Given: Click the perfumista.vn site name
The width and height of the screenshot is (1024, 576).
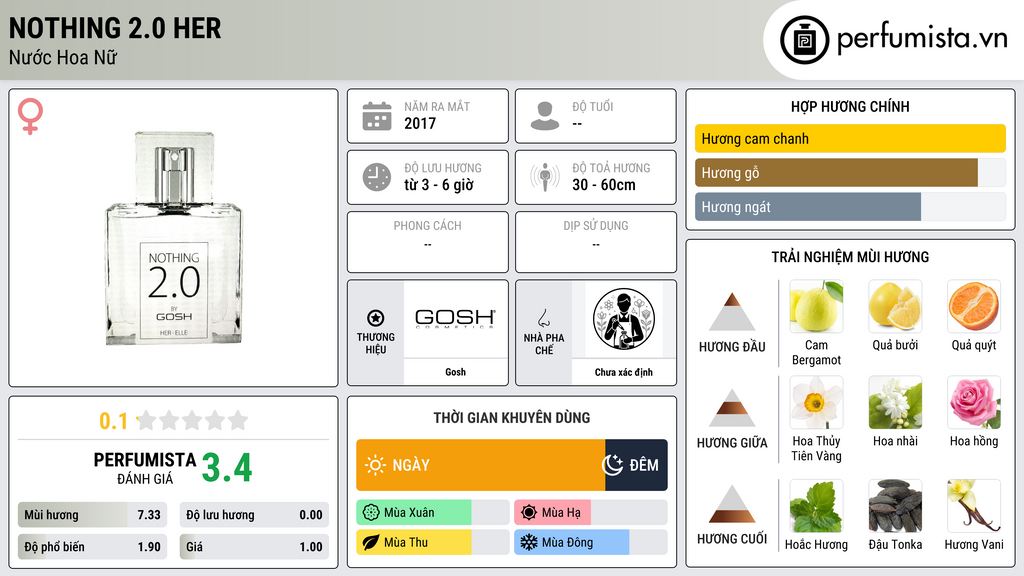Looking at the screenshot, I should 922,38.
